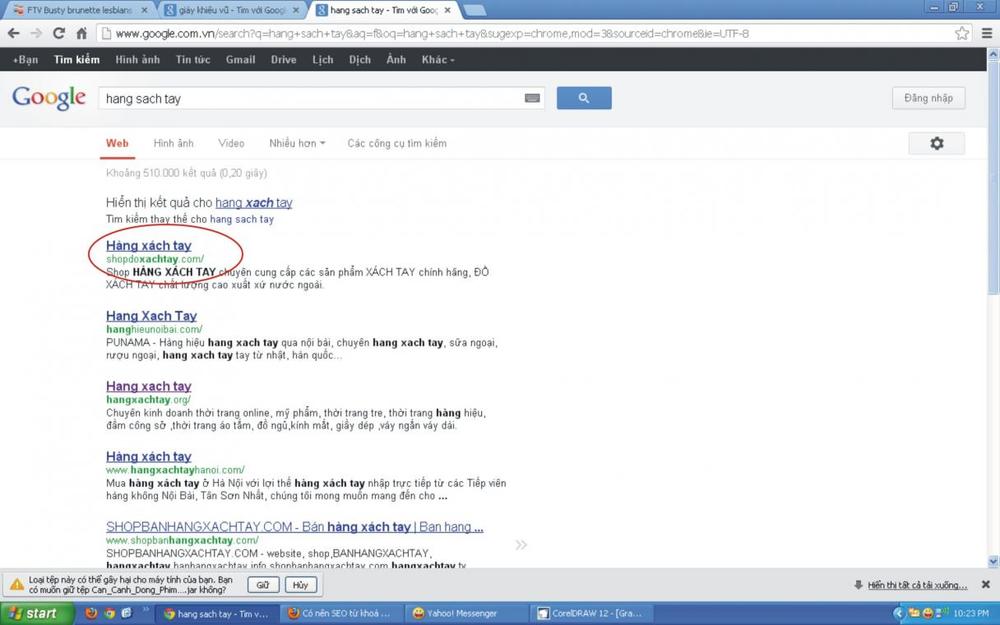Click 'Hiển thị tất cả tải xuống' link
This screenshot has height=625, width=1000.
coord(917,585)
